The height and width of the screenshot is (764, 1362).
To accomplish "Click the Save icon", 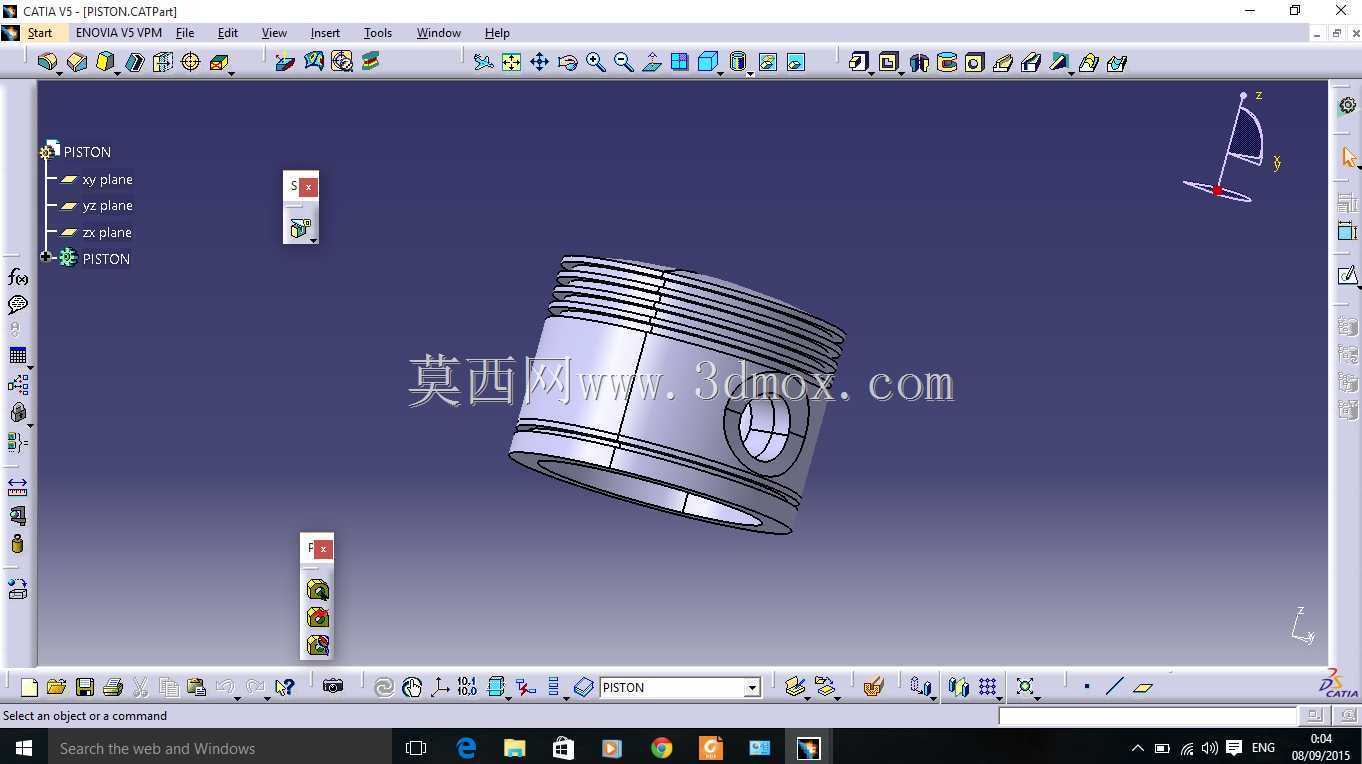I will [x=84, y=687].
